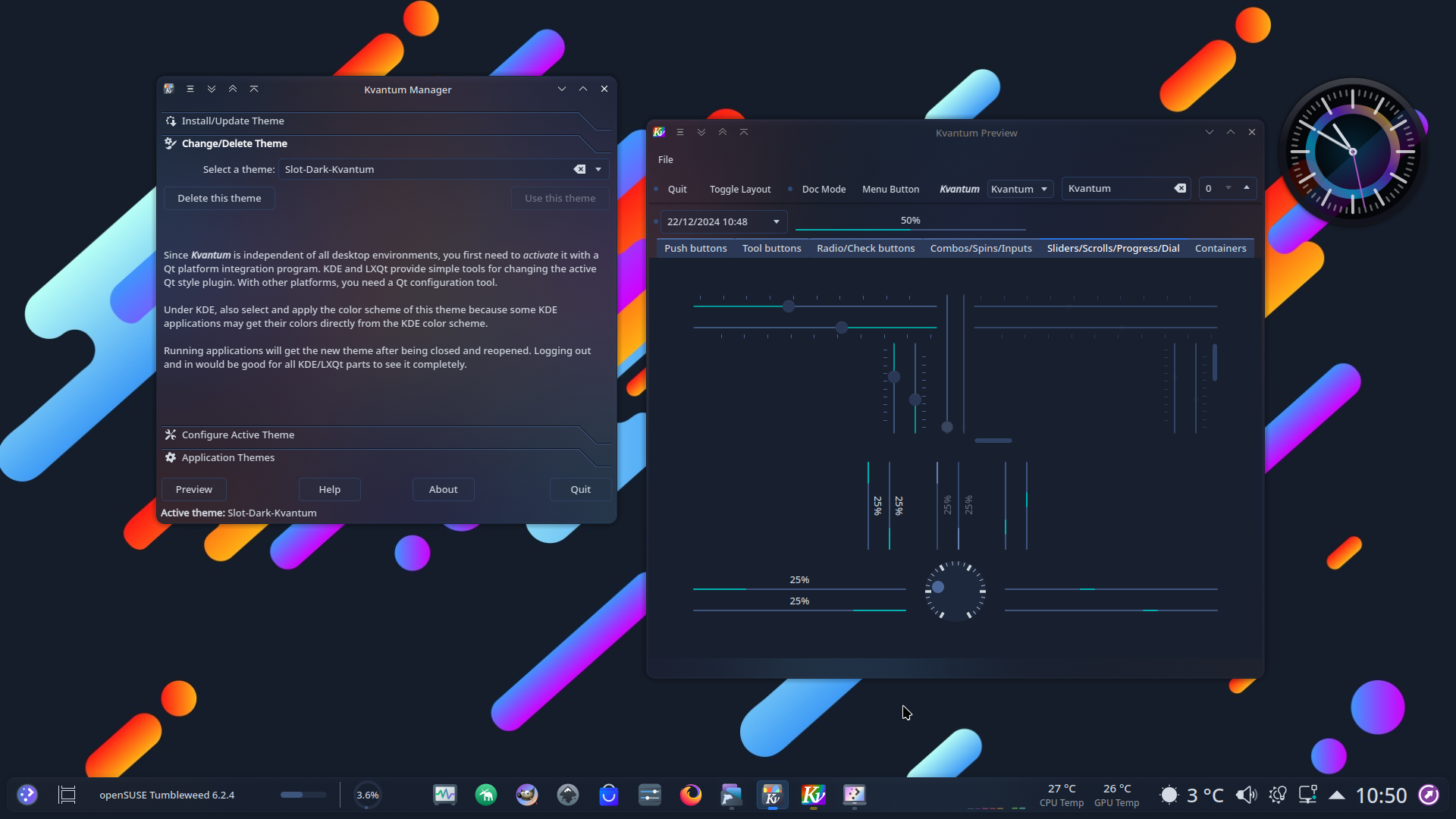The image size is (1456, 819).
Task: Click Keep Below icon in Kvantum Preview titlebar
Action: (x=701, y=132)
